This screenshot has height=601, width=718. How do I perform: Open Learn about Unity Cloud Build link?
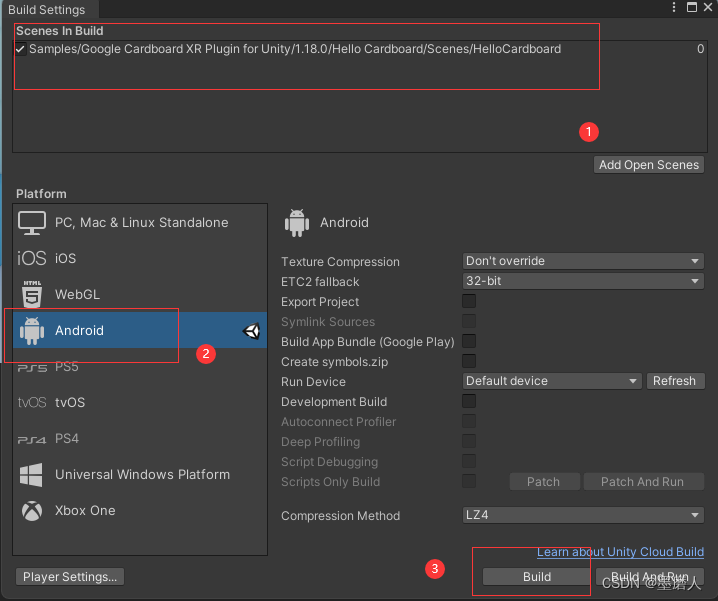point(620,552)
